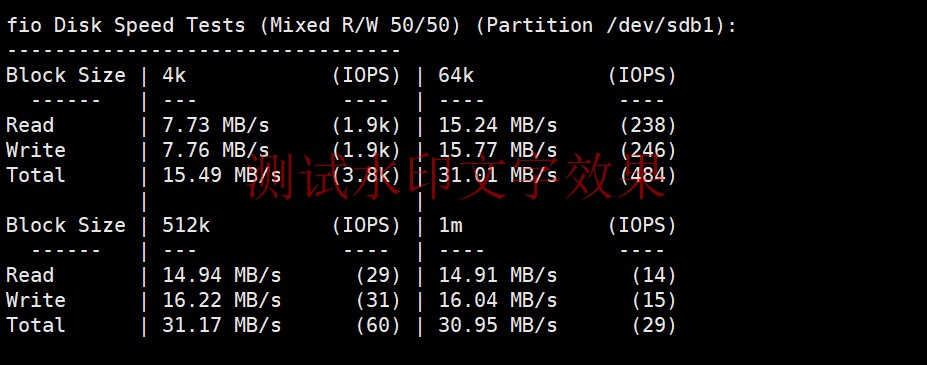Click the 1m write speed 16.04 MB/s
The height and width of the screenshot is (365, 927).
498,300
